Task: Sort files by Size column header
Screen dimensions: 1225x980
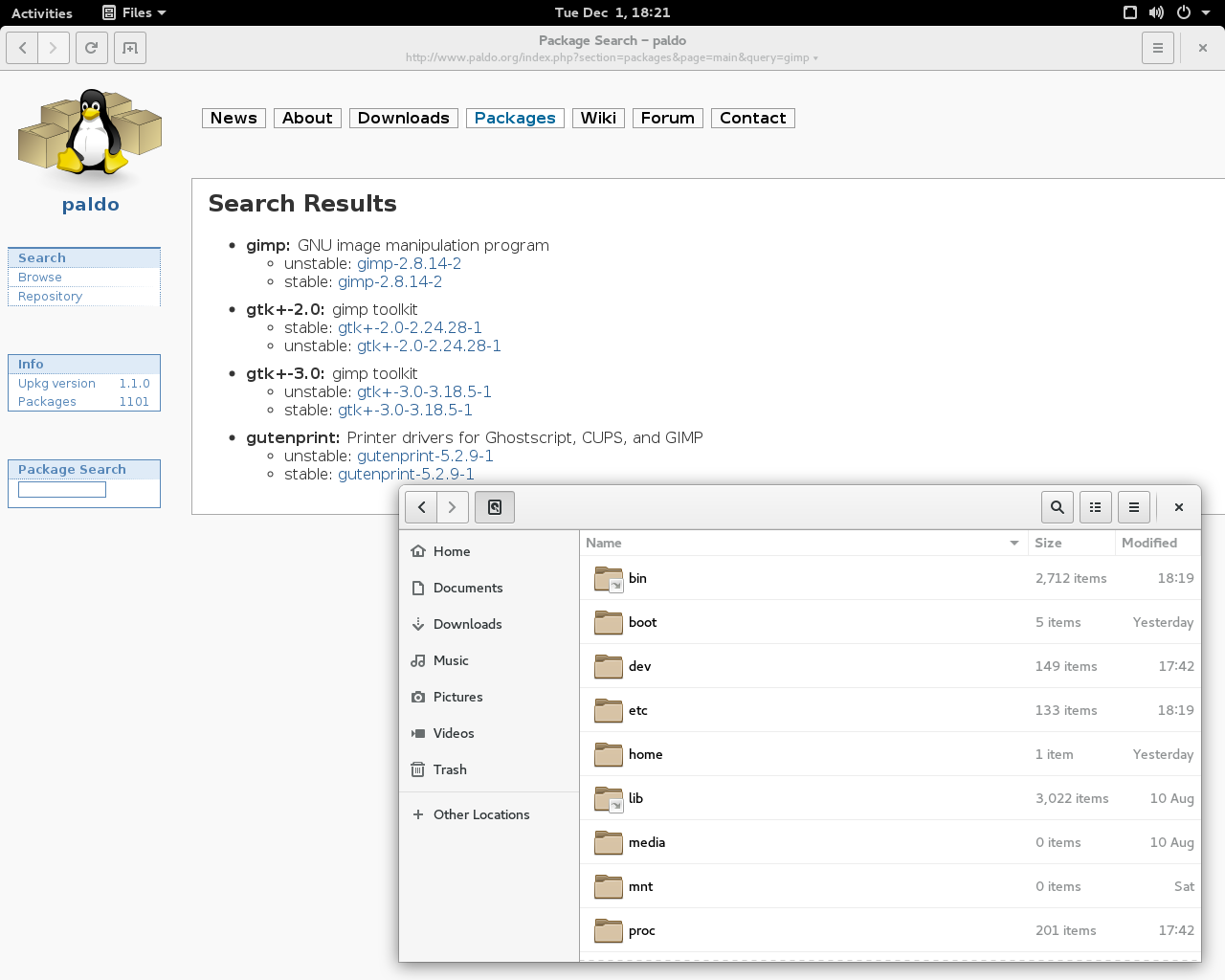Action: click(1070, 543)
